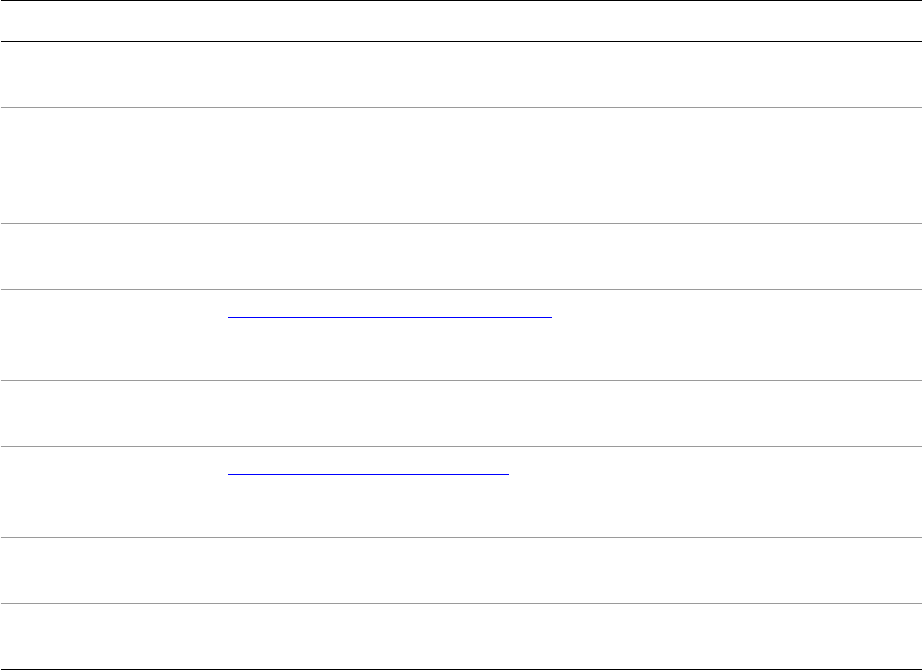Click empty area below the shorter blue link

571,507
